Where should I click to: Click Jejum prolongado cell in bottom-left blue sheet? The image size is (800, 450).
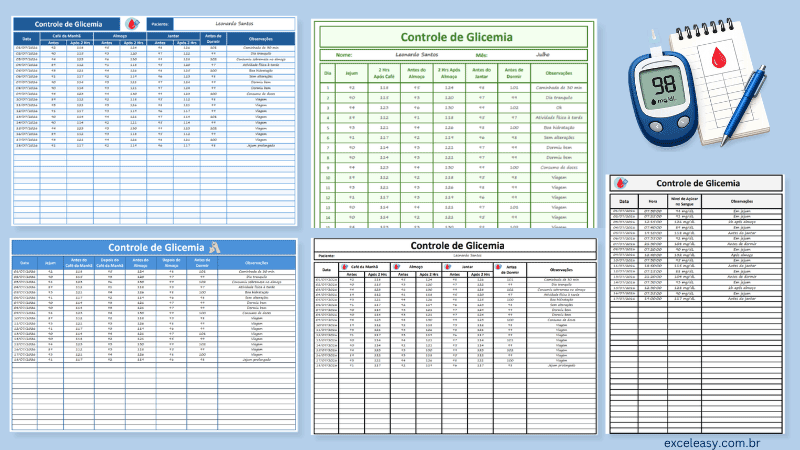click(256, 360)
